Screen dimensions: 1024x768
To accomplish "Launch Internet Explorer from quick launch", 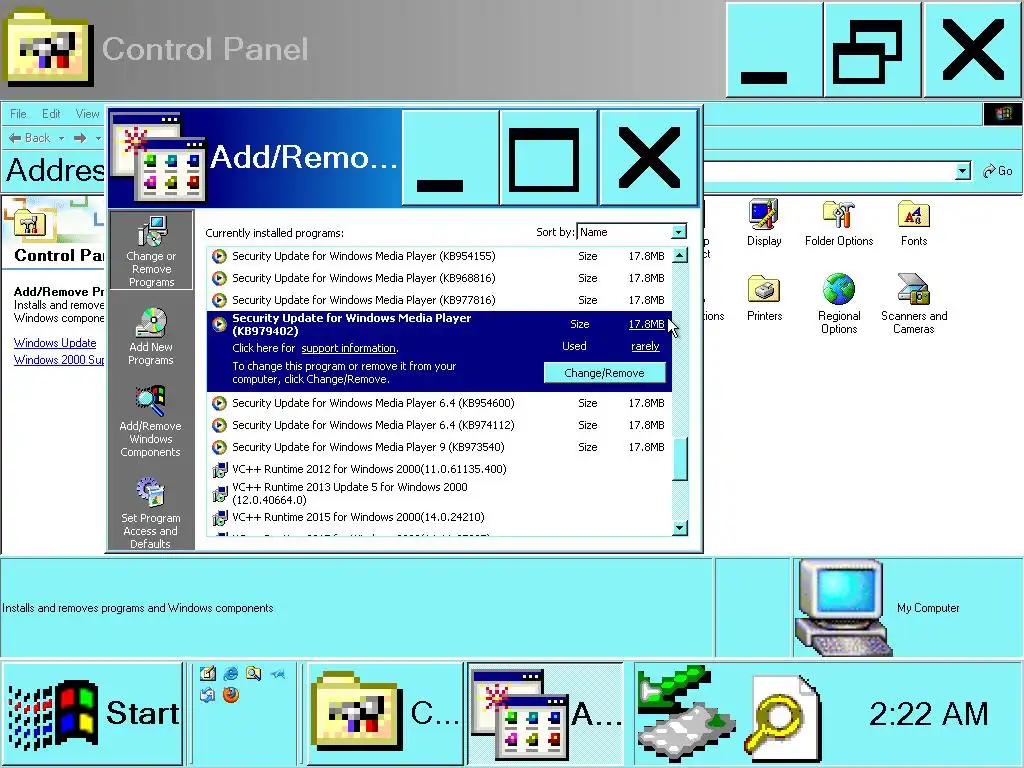I will (x=231, y=673).
